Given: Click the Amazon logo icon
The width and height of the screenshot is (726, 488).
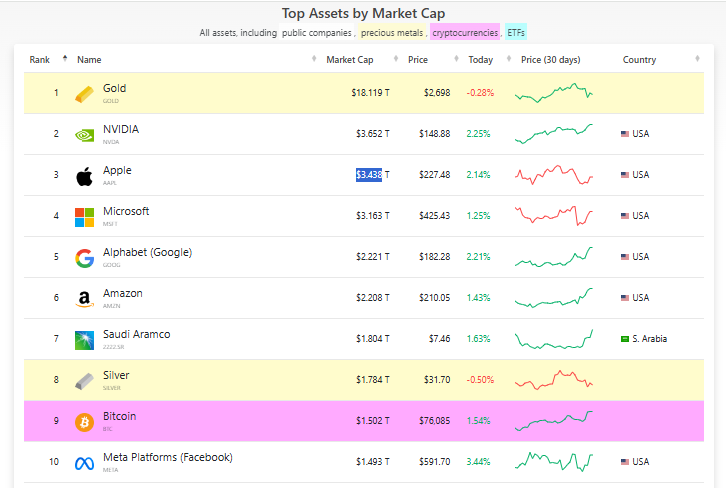Looking at the screenshot, I should [x=85, y=299].
